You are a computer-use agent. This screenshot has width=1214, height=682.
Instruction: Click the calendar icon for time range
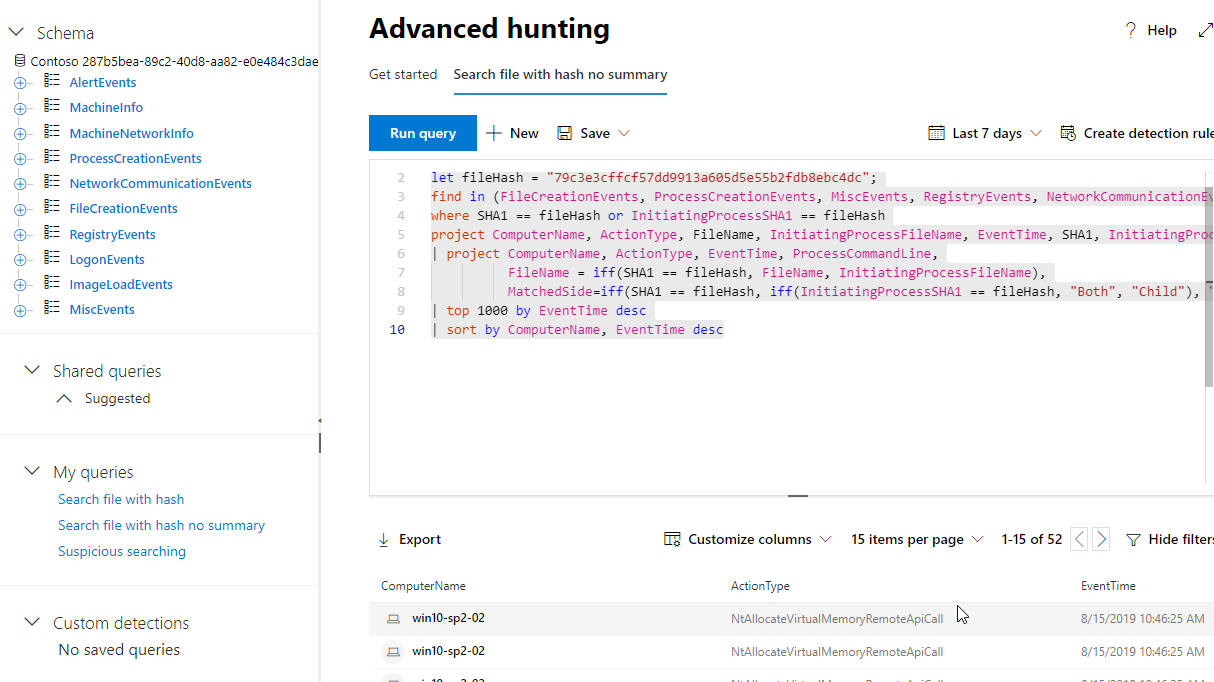[936, 133]
